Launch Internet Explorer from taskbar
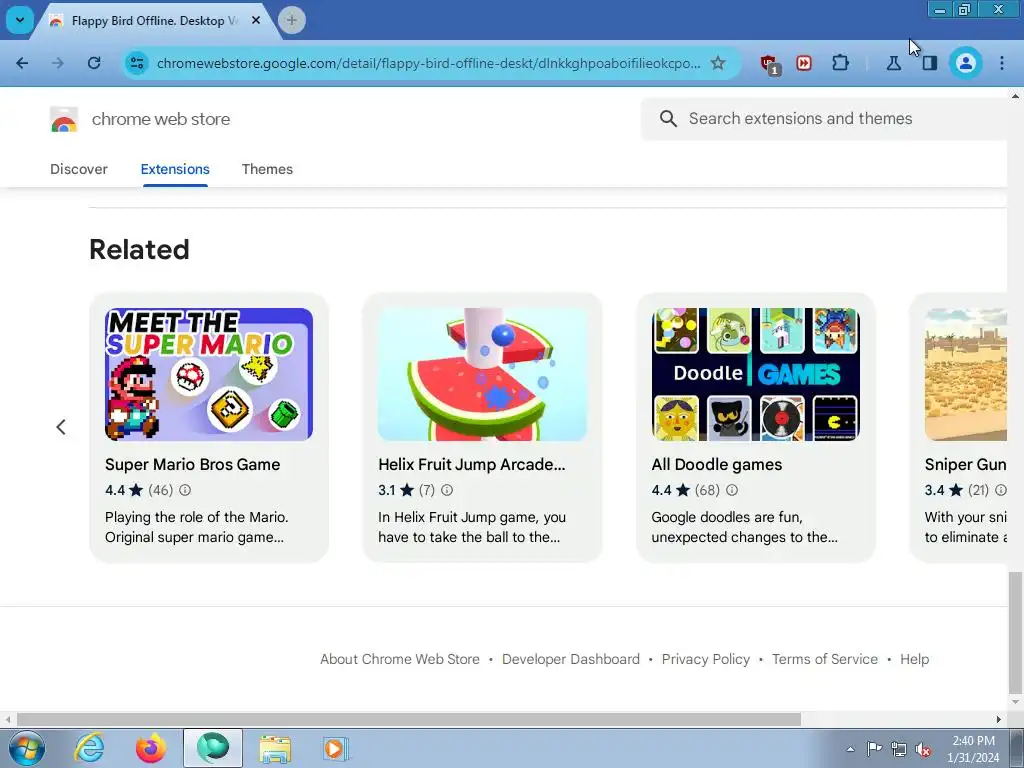The image size is (1024, 768). [89, 748]
